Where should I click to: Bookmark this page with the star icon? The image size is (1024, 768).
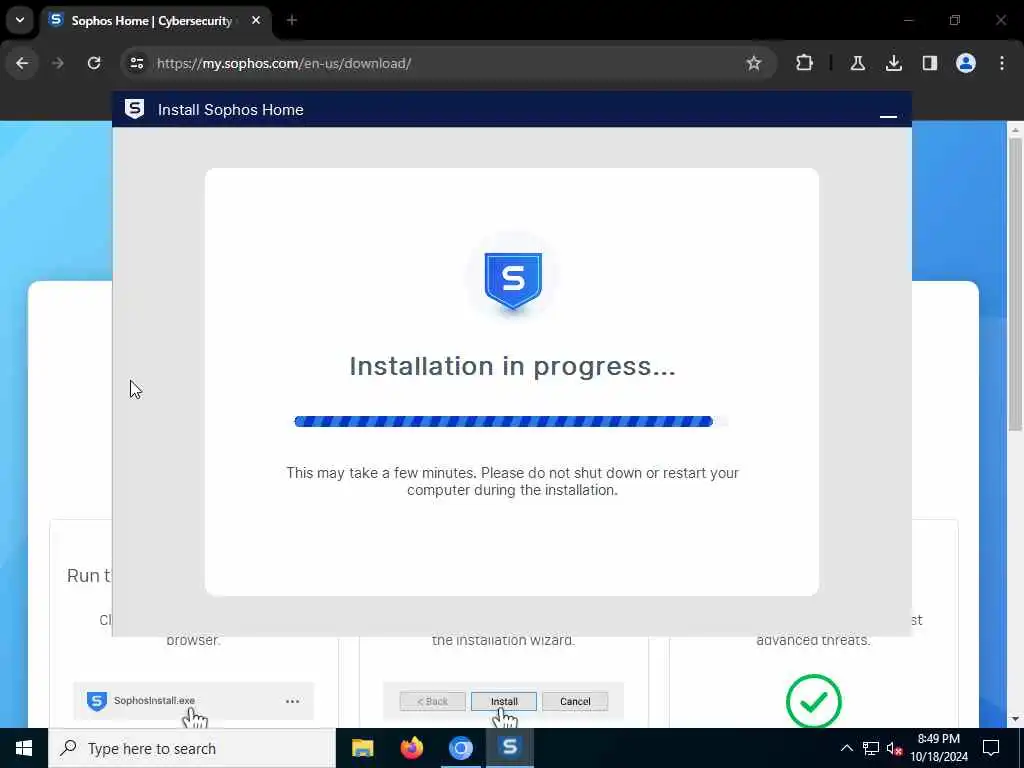(x=754, y=63)
